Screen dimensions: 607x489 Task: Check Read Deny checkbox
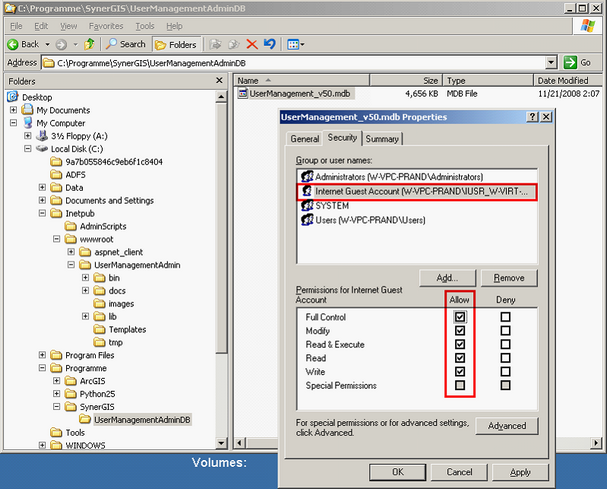tap(505, 358)
